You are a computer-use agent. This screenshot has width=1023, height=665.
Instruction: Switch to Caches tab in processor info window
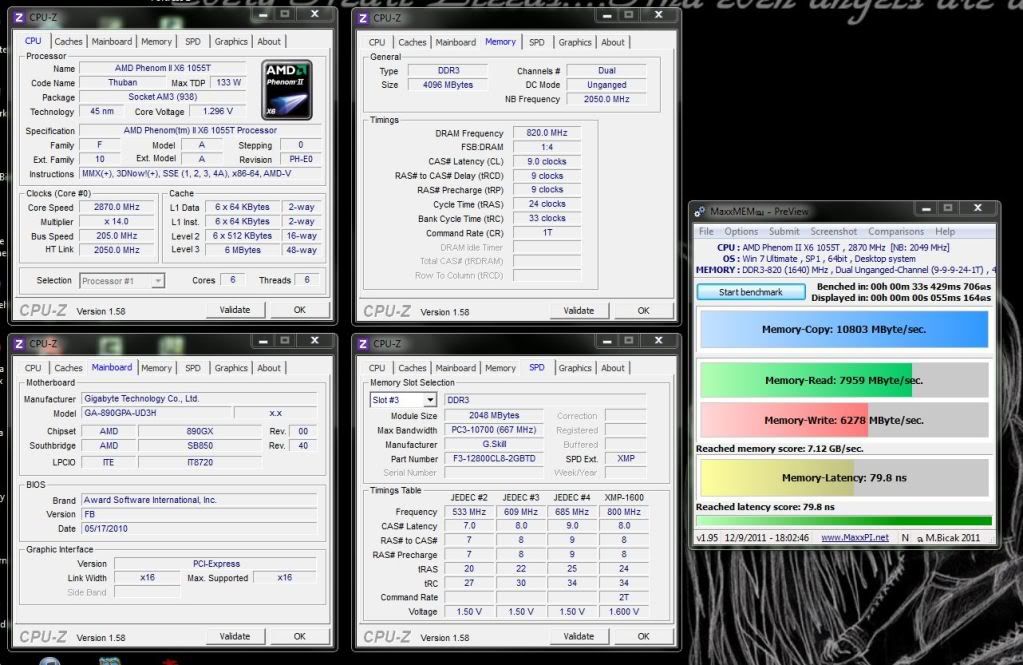68,42
